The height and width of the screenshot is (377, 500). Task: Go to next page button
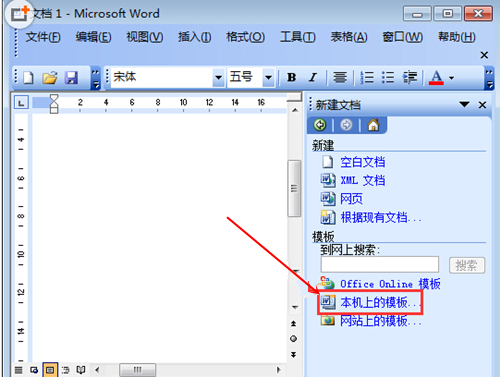click(293, 354)
